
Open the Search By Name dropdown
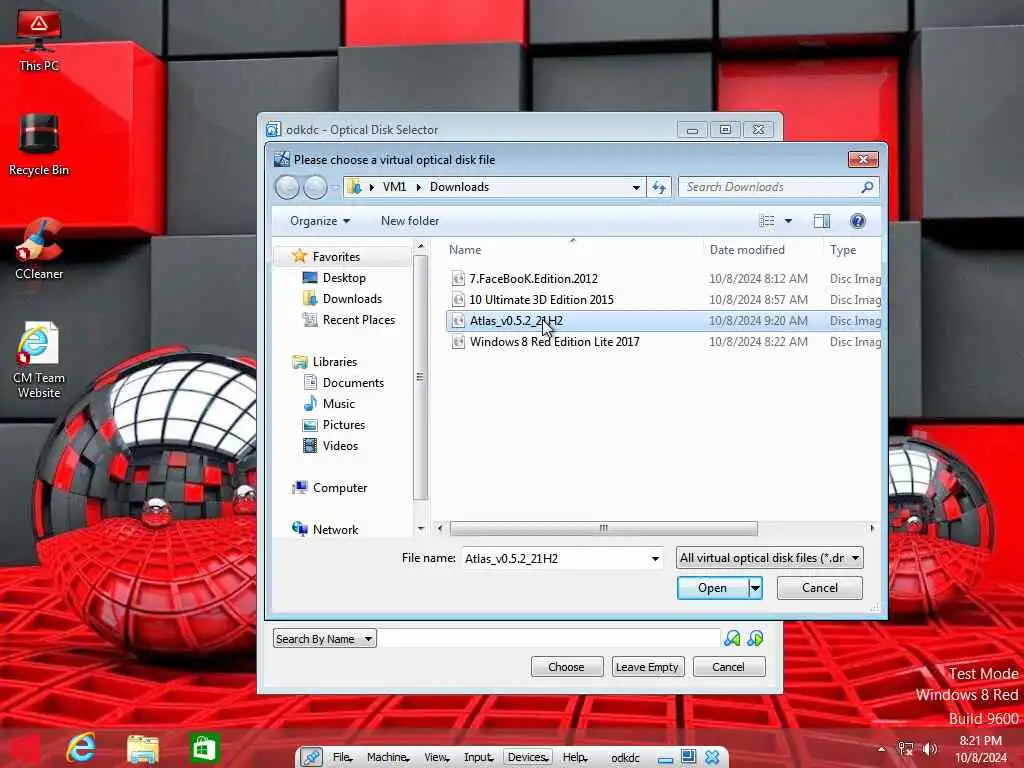(325, 639)
